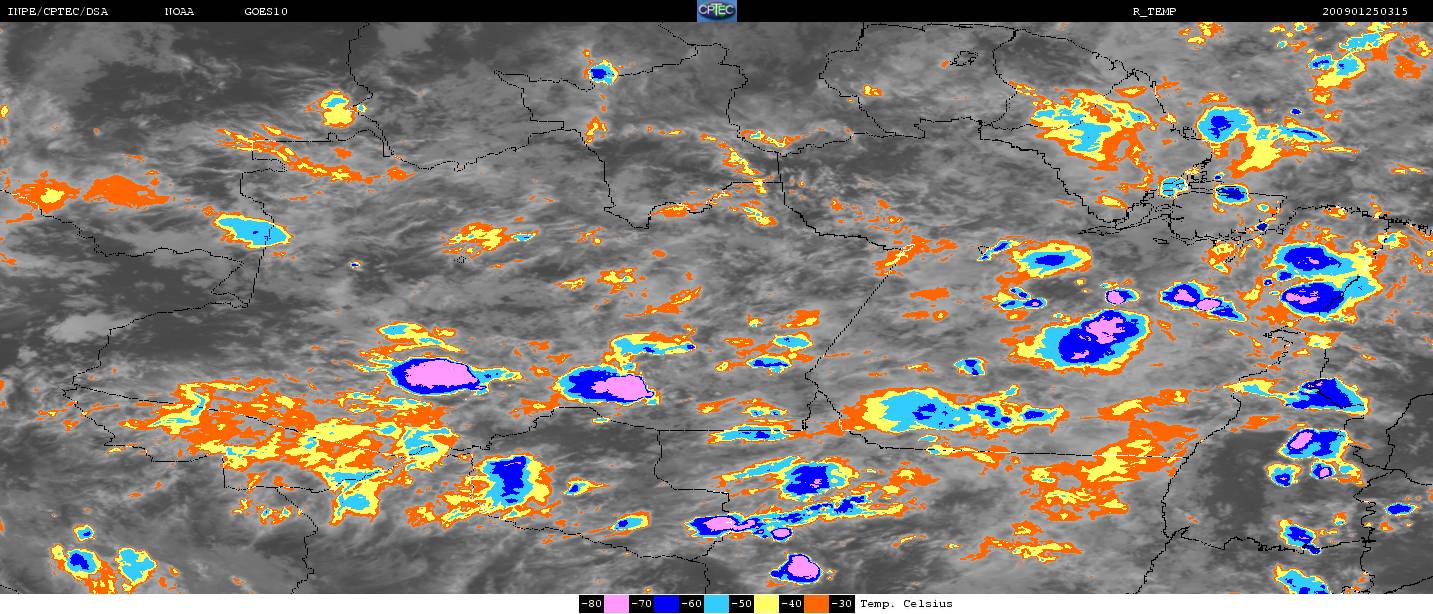Click the -60 legend value
The height and width of the screenshot is (614, 1433).
coord(691,604)
